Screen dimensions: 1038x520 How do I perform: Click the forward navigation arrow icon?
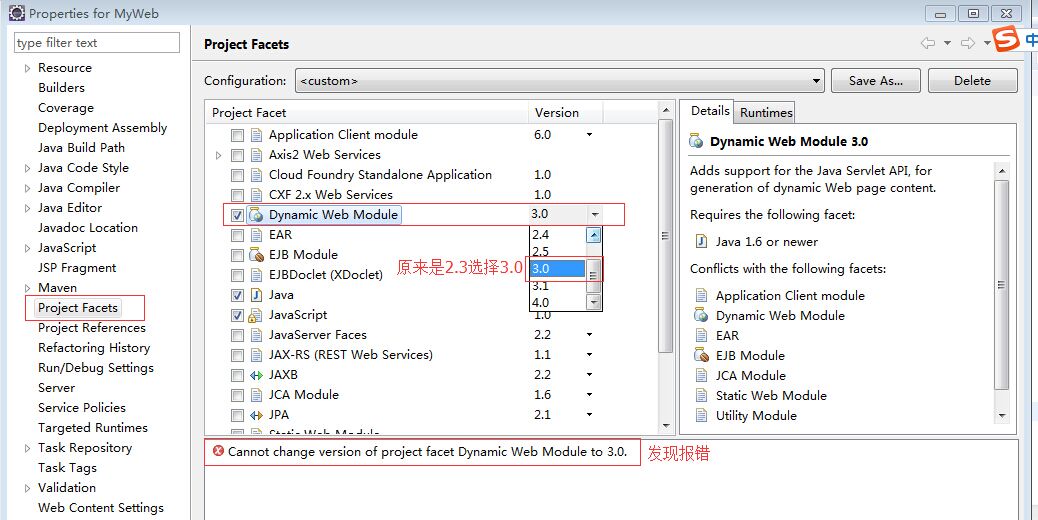[x=968, y=43]
